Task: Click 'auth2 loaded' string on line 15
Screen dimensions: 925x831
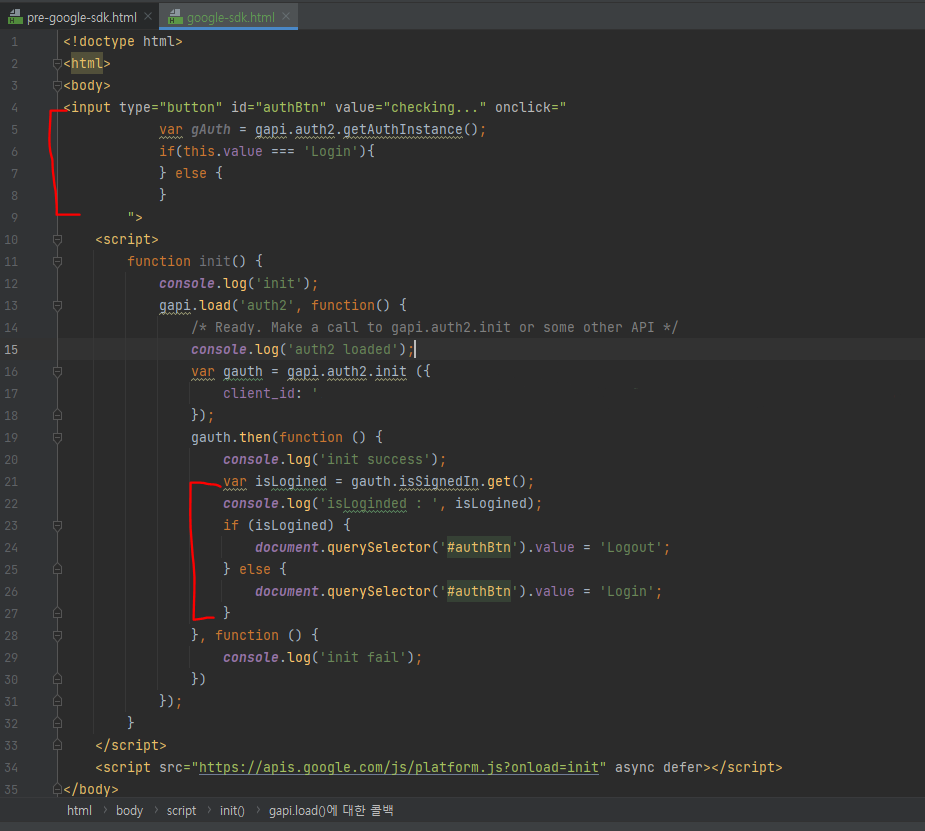Action: tap(343, 350)
